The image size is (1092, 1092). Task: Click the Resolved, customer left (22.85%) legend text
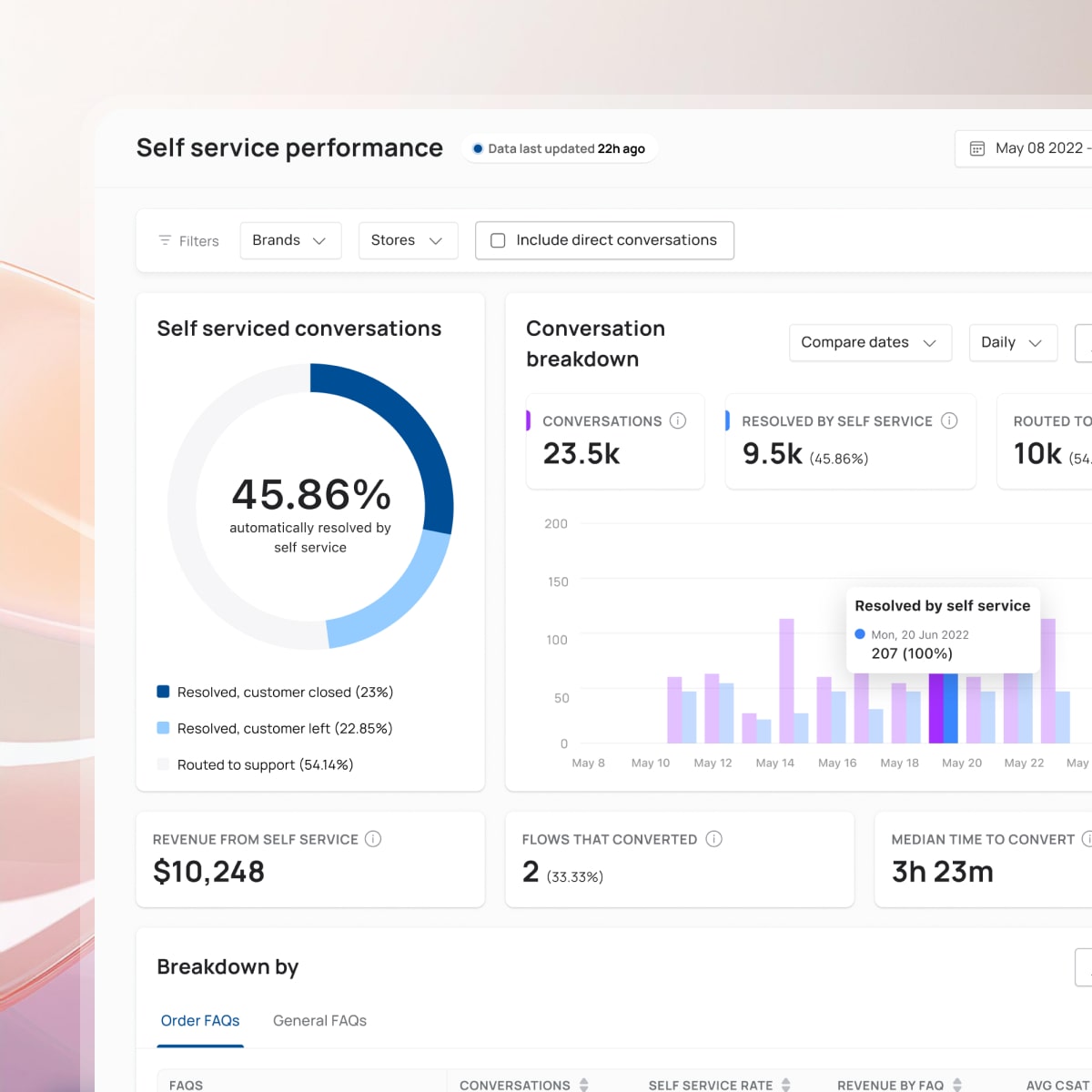click(285, 728)
